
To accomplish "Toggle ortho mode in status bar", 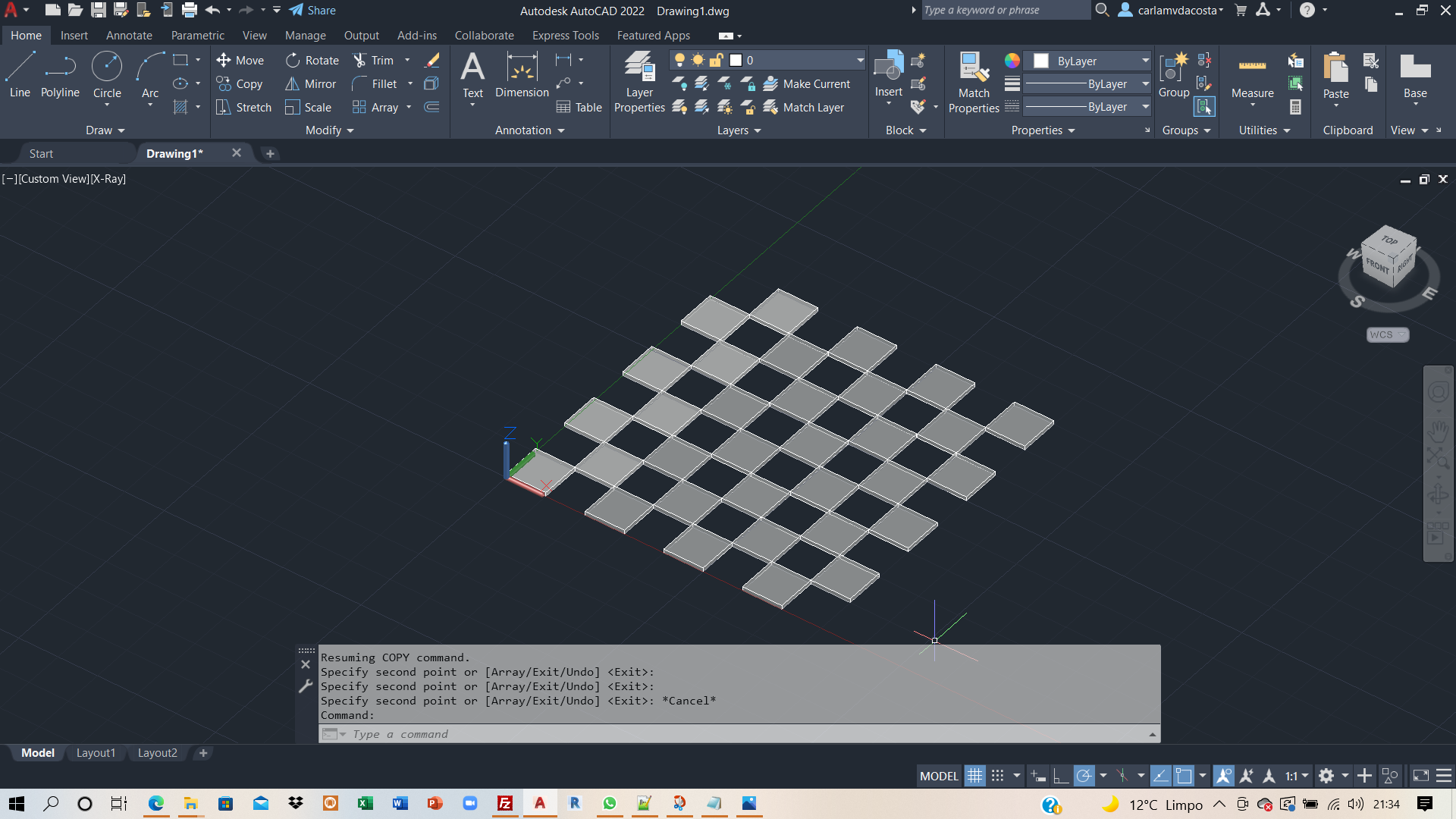I will click(x=1061, y=776).
